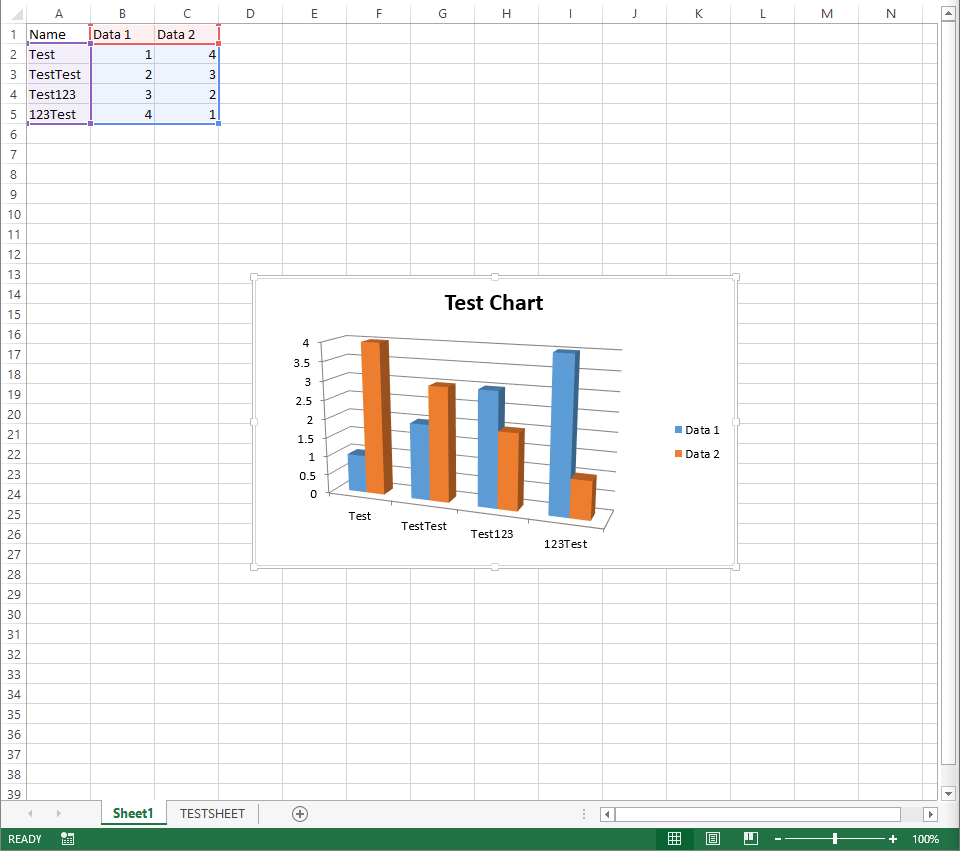Image resolution: width=960 pixels, height=851 pixels.
Task: Click the zoom slider handle
Action: [x=835, y=839]
